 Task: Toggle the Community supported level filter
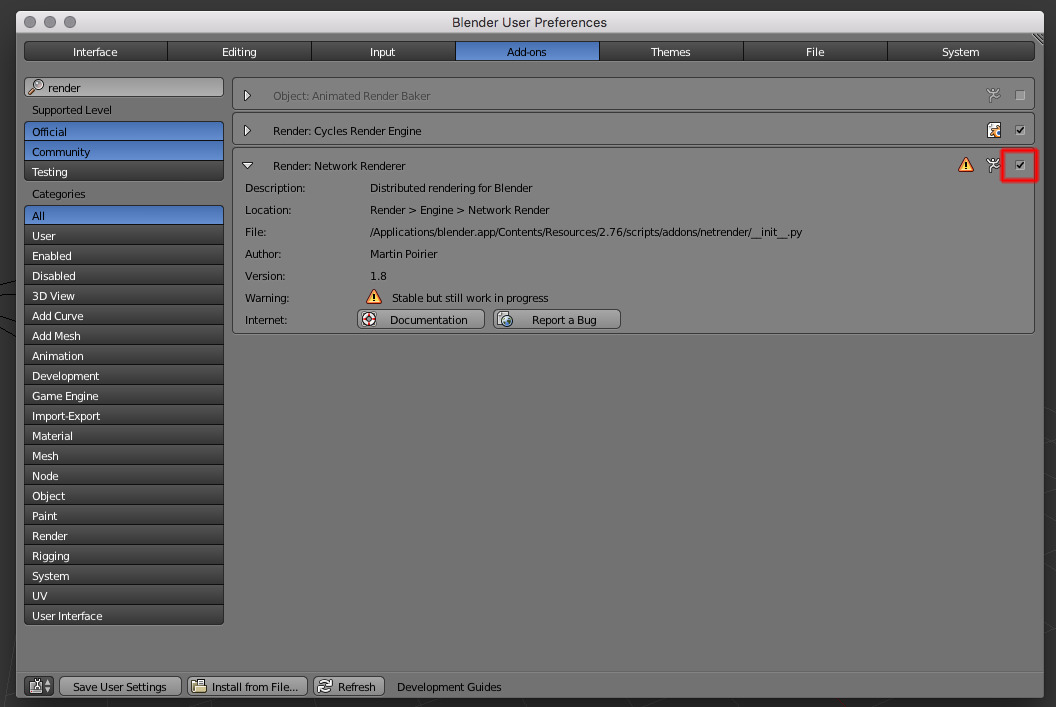point(124,152)
